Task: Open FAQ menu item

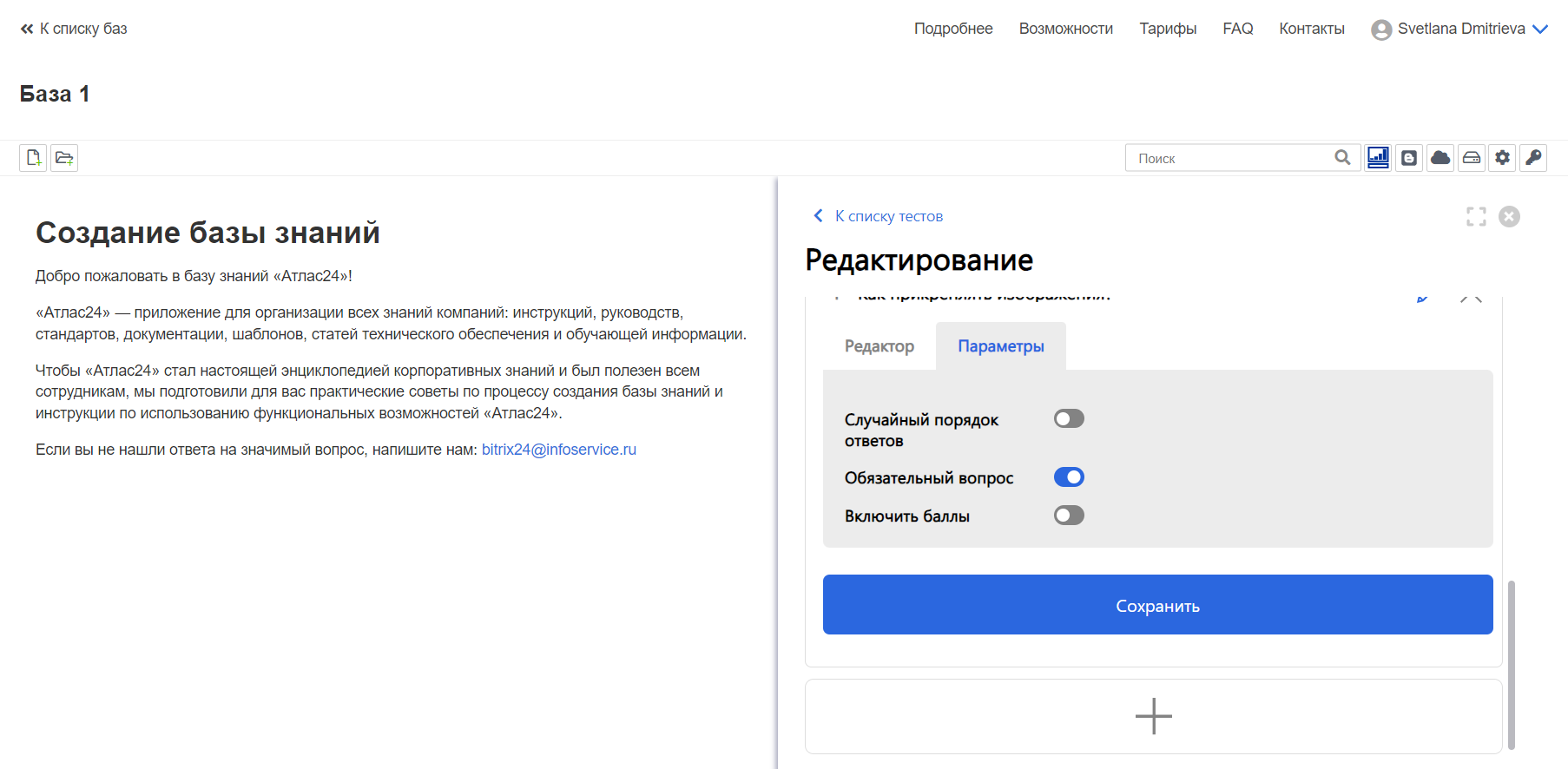Action: 1238,29
